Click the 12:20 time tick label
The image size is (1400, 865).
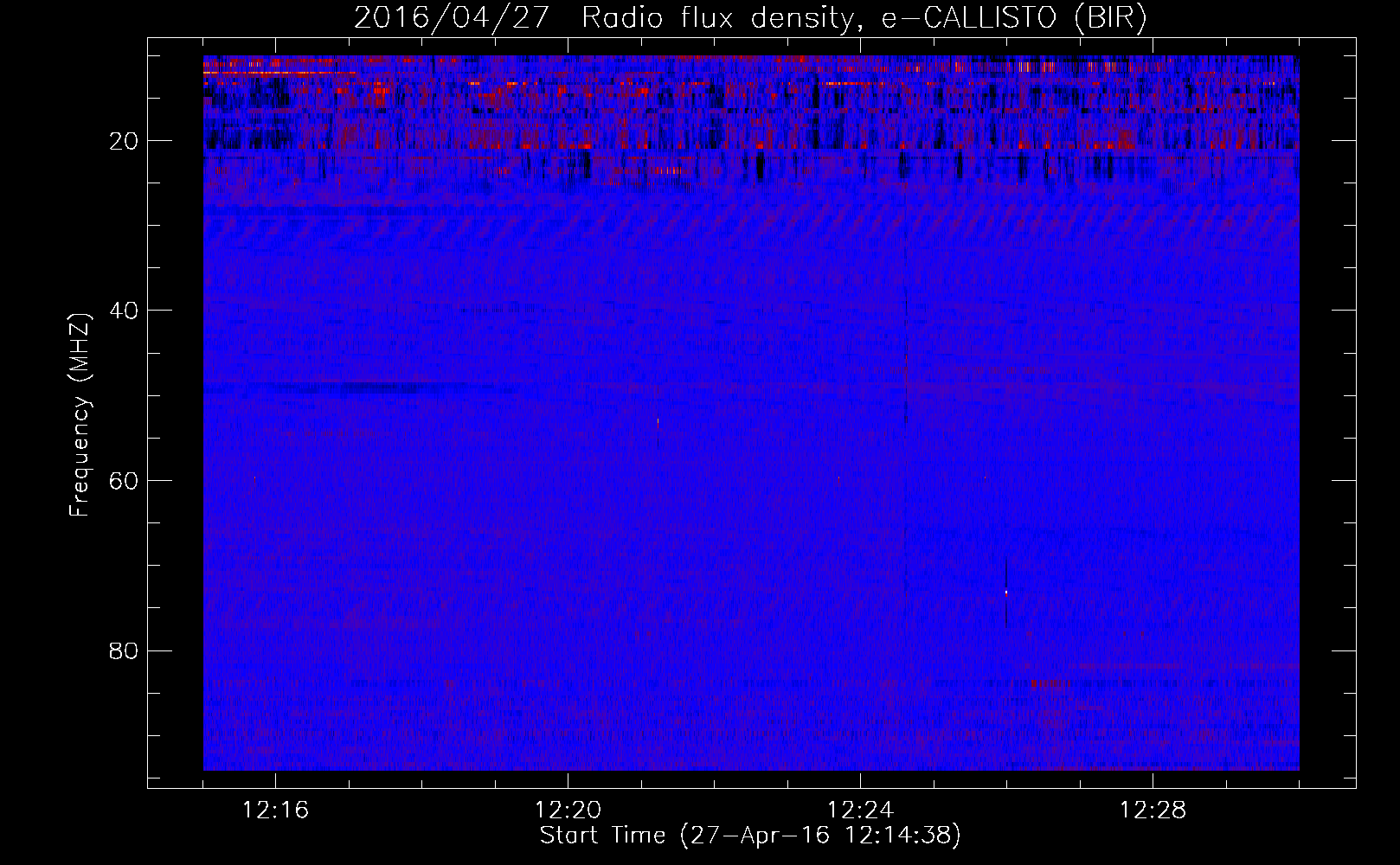(568, 811)
